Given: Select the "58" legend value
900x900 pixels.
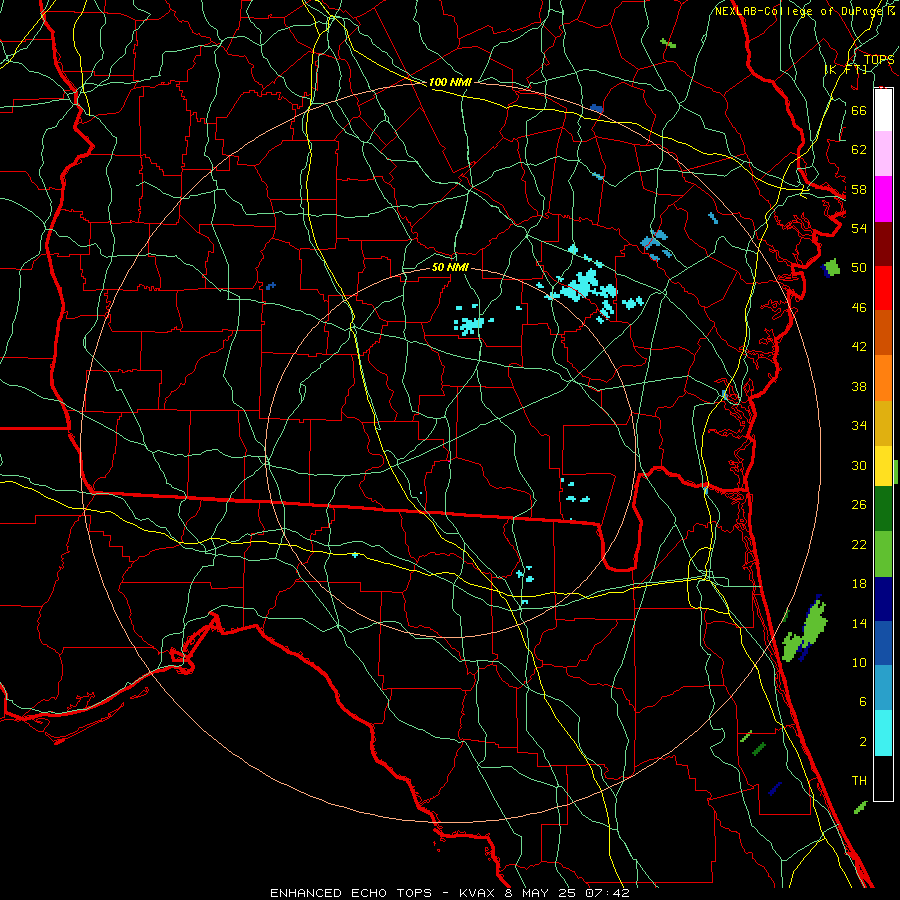Looking at the screenshot, I should [859, 189].
